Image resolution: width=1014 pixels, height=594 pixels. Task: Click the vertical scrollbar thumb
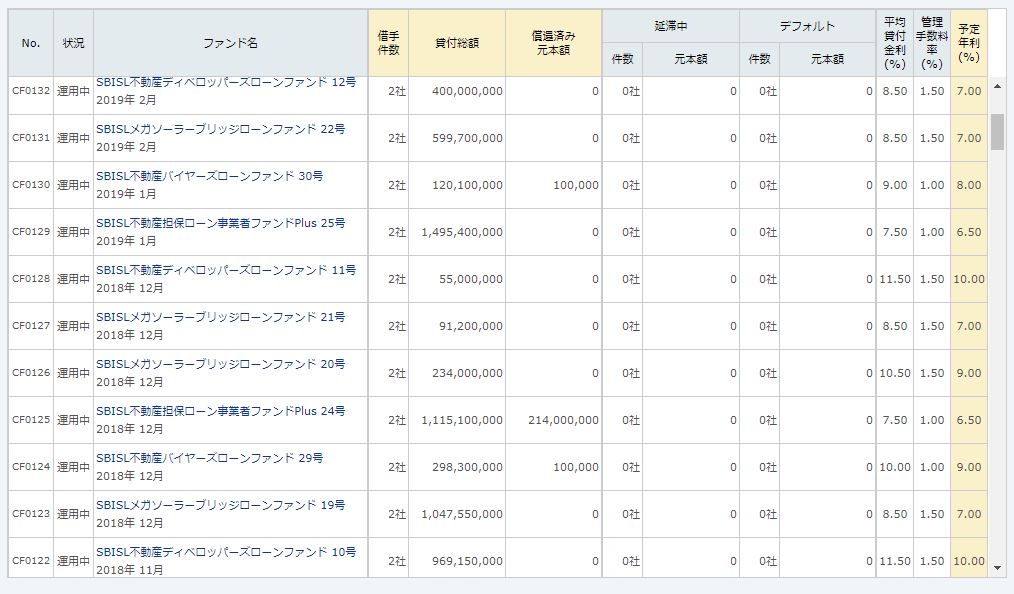point(997,132)
